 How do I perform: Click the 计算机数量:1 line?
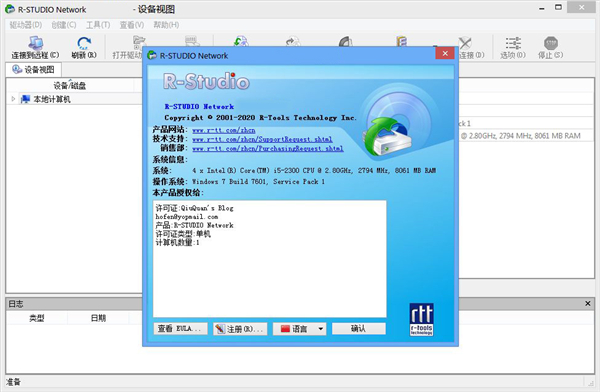click(x=177, y=243)
